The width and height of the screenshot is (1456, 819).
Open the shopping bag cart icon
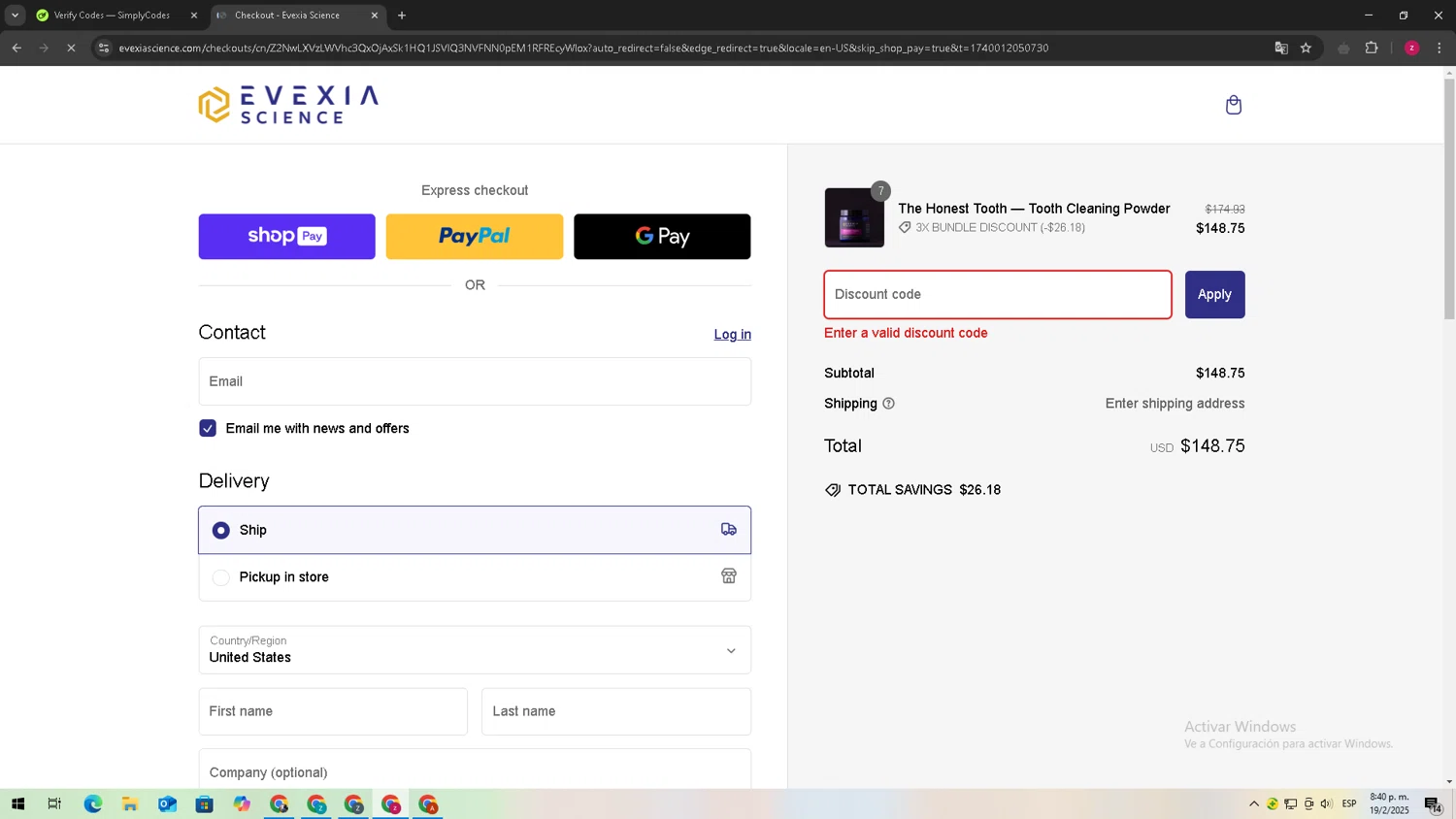(1234, 105)
